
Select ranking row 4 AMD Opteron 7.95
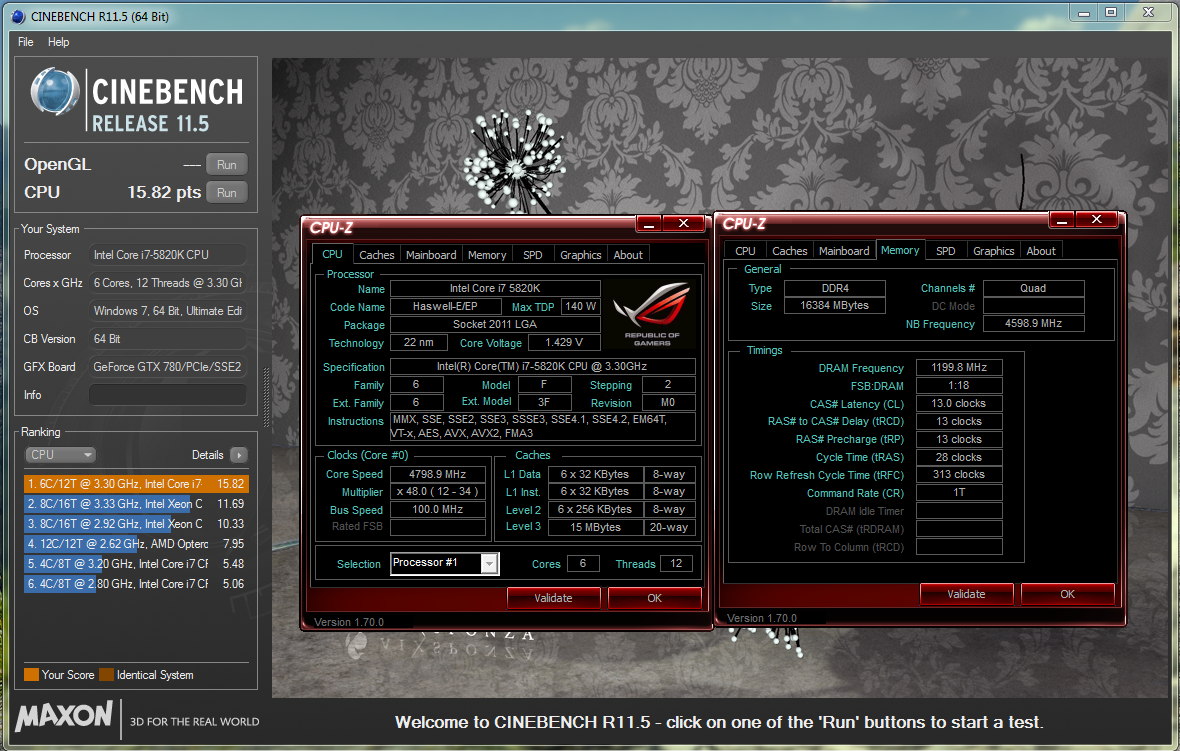tap(136, 543)
